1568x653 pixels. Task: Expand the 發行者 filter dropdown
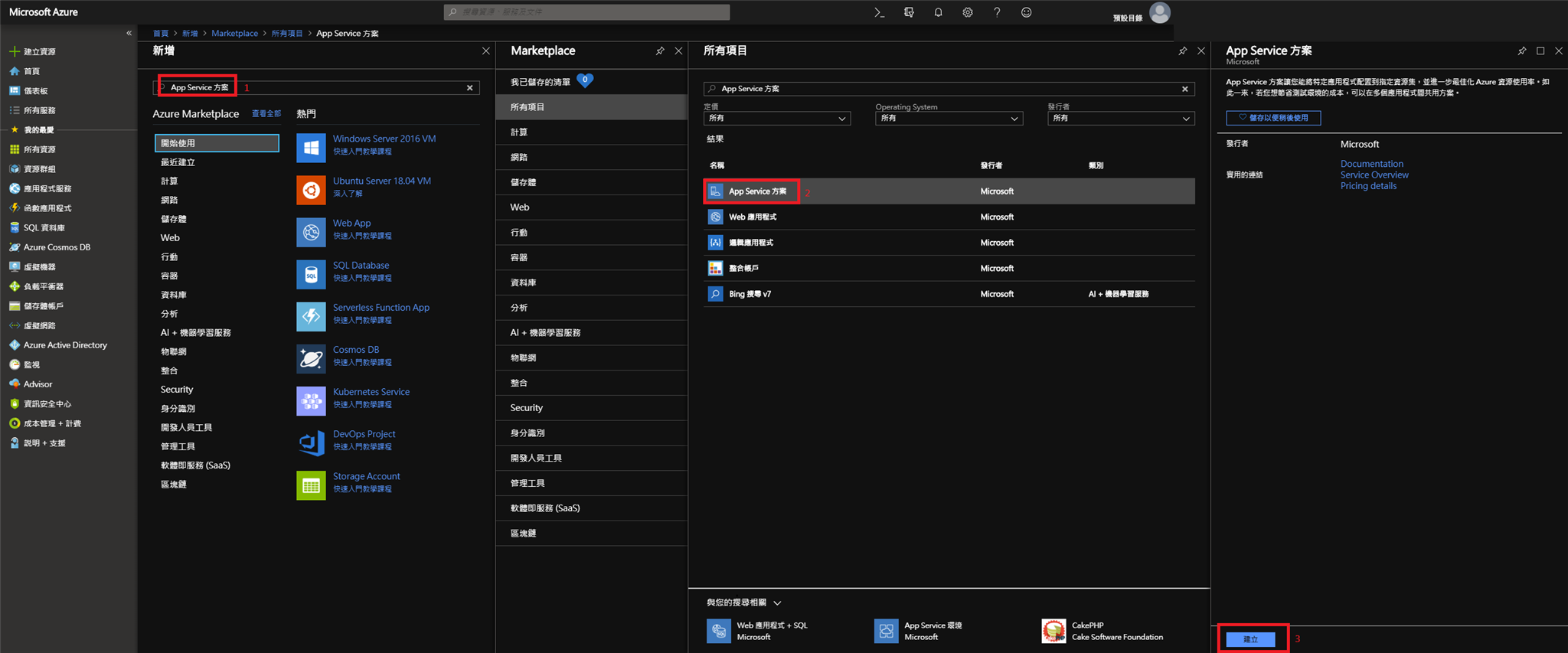[1120, 119]
